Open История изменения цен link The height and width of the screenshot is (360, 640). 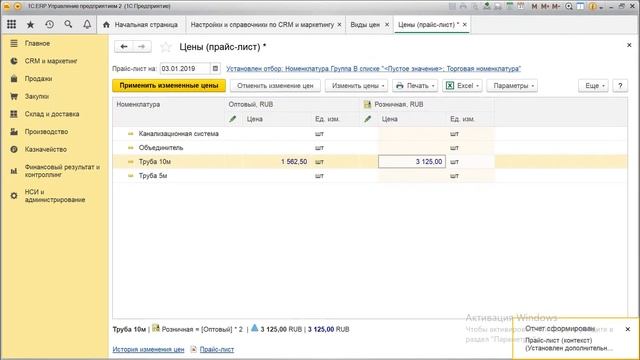click(x=148, y=349)
